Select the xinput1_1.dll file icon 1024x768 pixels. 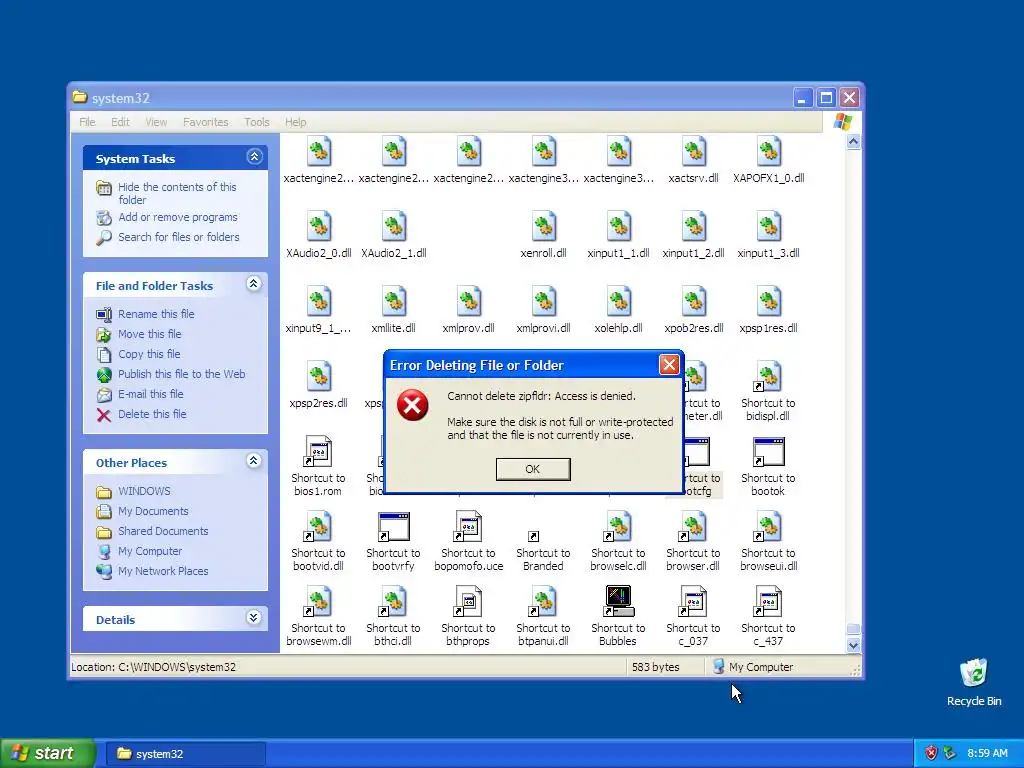tap(618, 227)
